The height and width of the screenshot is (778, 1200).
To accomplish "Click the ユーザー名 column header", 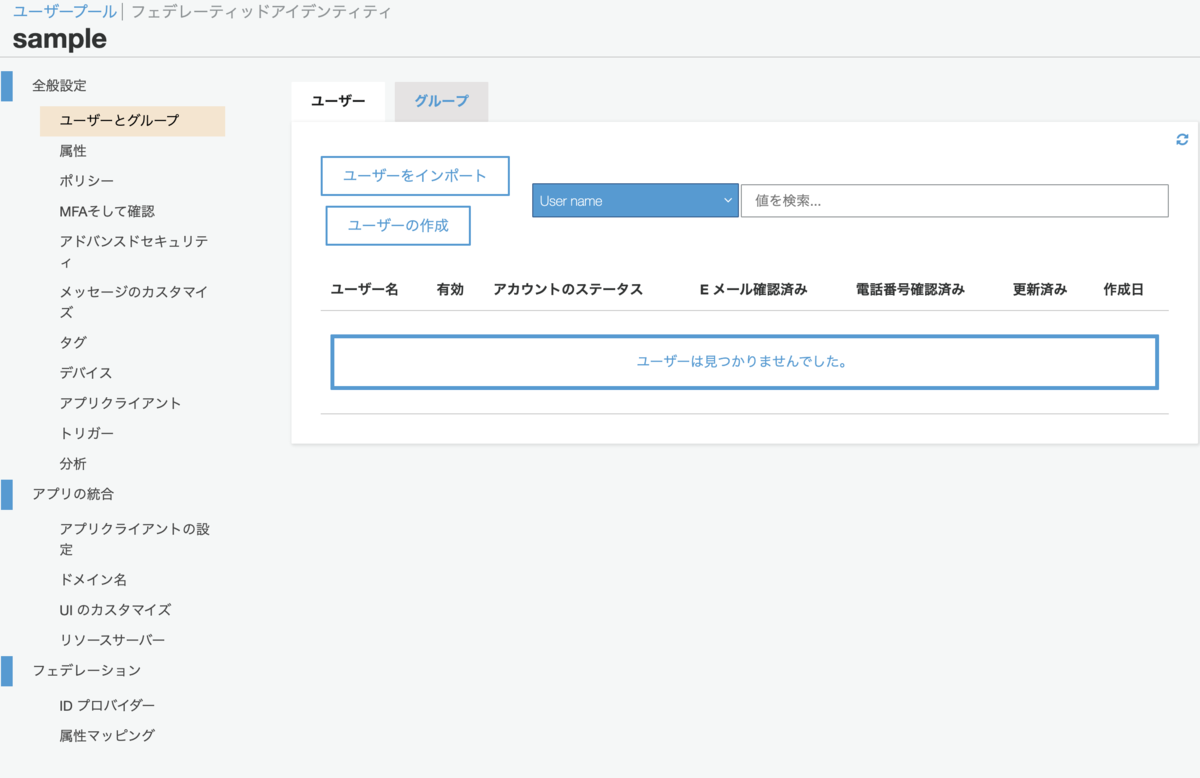I will (365, 289).
